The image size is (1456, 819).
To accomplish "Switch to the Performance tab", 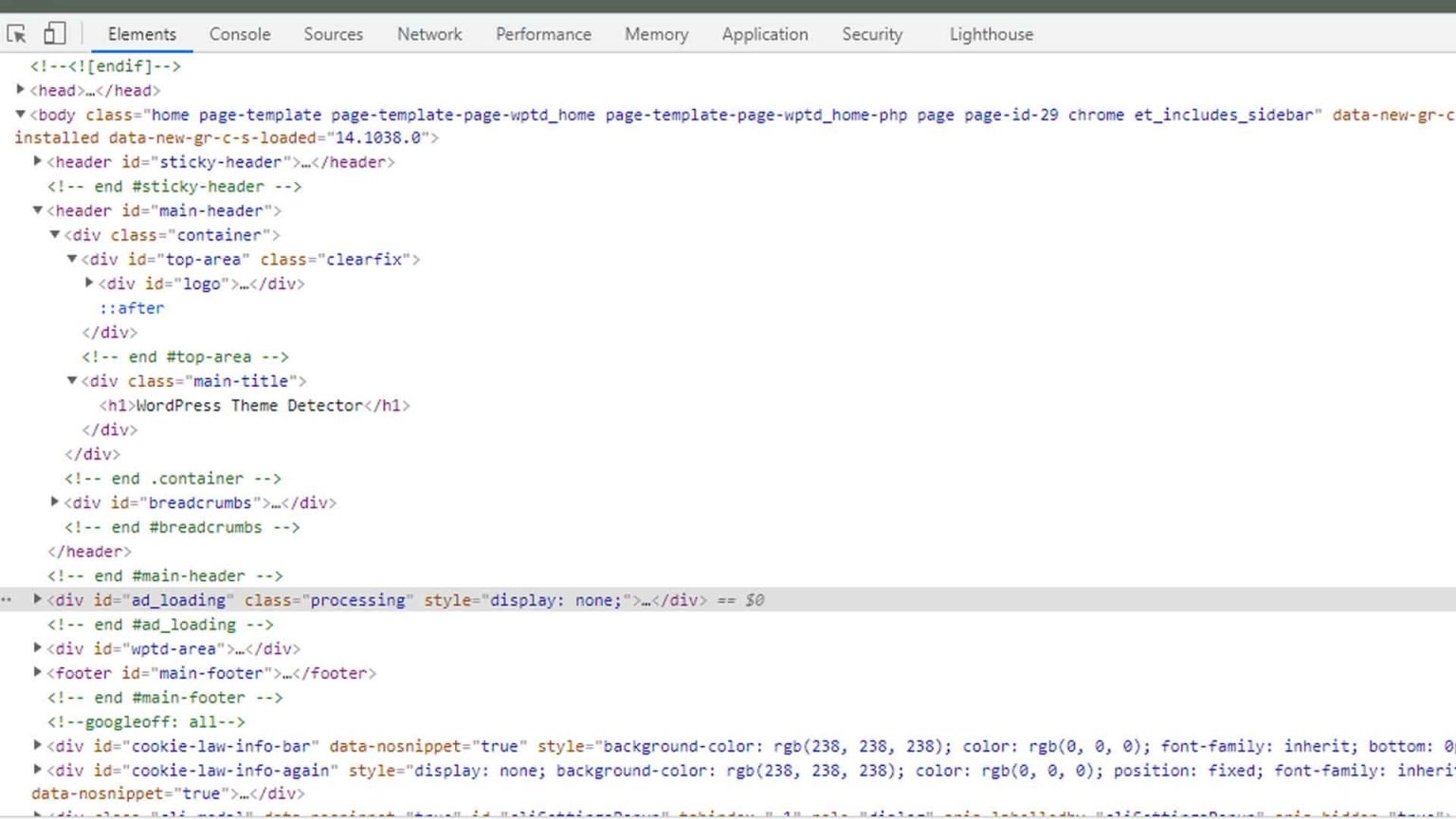I will coord(543,34).
